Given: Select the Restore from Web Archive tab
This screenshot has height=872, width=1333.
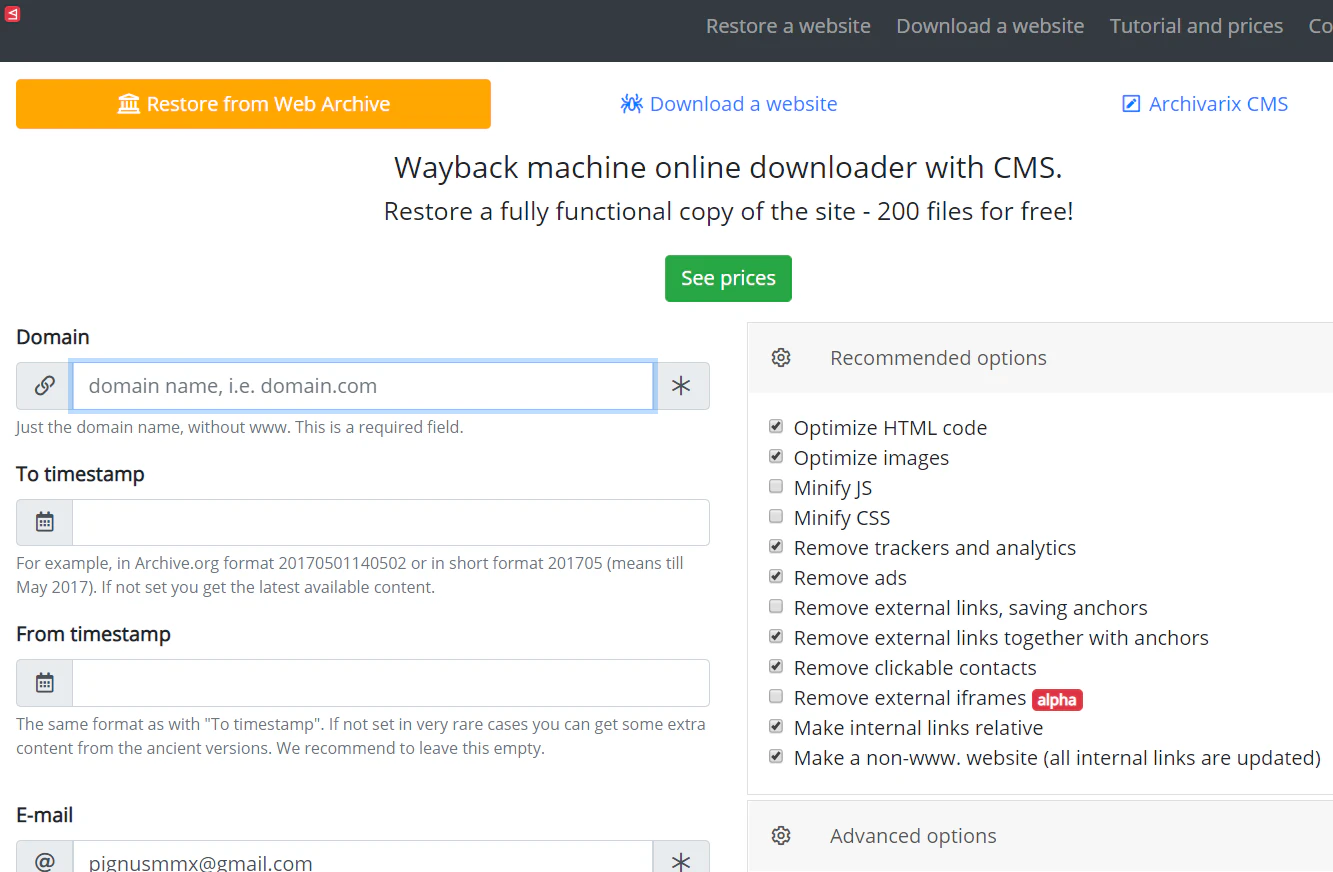Looking at the screenshot, I should pyautogui.click(x=253, y=104).
